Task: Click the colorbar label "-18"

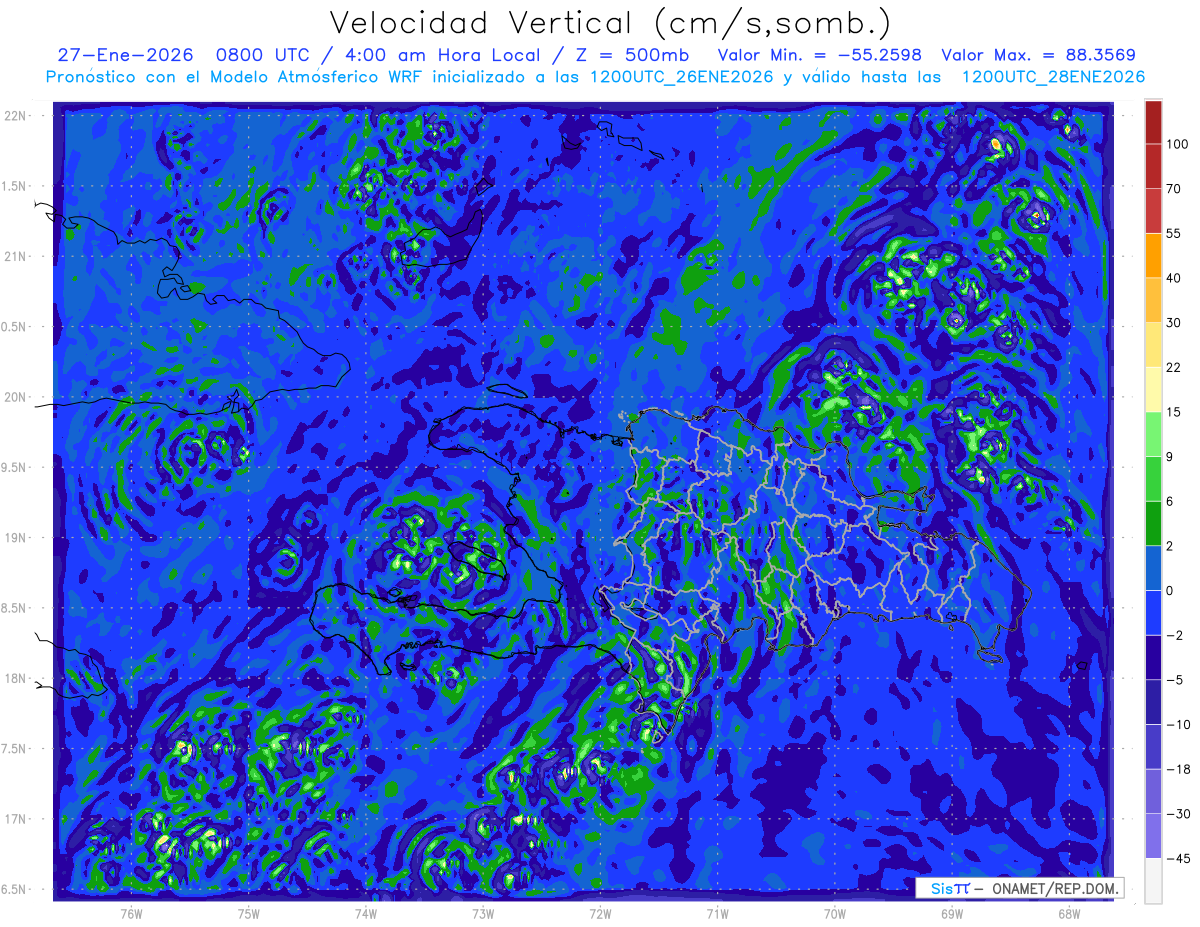Action: tap(1177, 769)
